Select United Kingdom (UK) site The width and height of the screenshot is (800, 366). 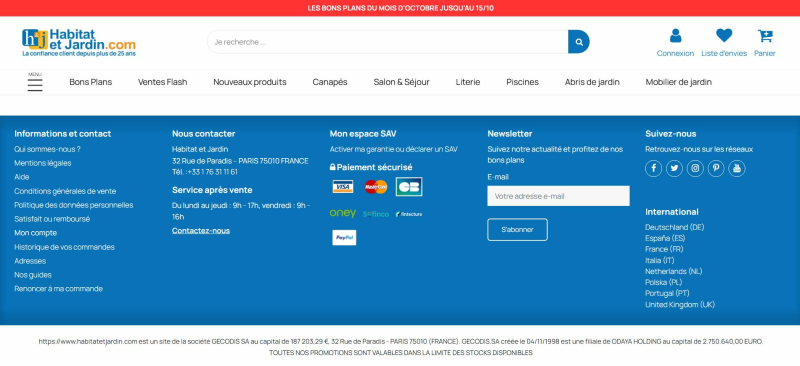(x=680, y=305)
